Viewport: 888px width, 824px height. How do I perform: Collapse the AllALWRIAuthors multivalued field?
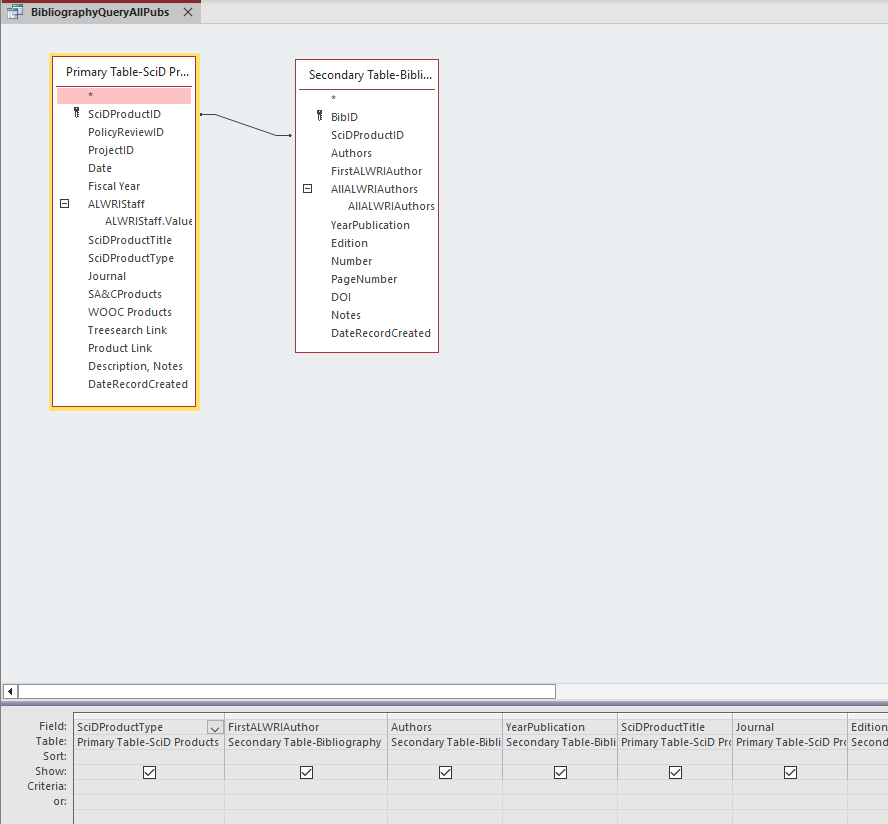point(308,189)
